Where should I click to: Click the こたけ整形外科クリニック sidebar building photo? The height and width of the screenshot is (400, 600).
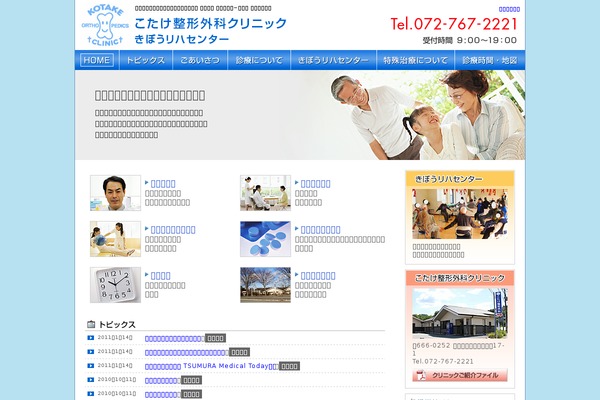tap(460, 313)
